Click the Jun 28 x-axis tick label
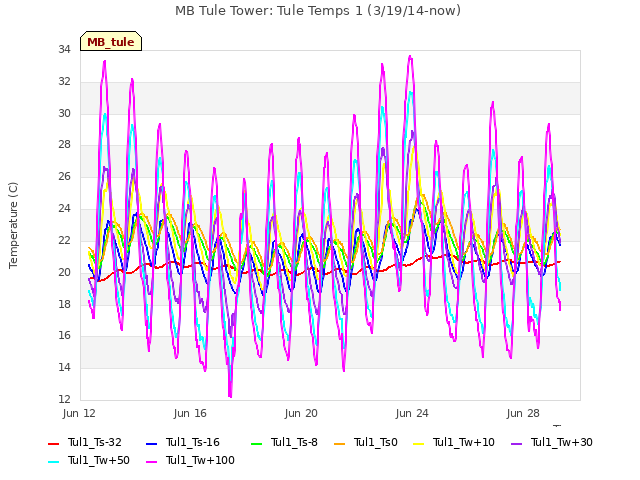 tap(523, 413)
